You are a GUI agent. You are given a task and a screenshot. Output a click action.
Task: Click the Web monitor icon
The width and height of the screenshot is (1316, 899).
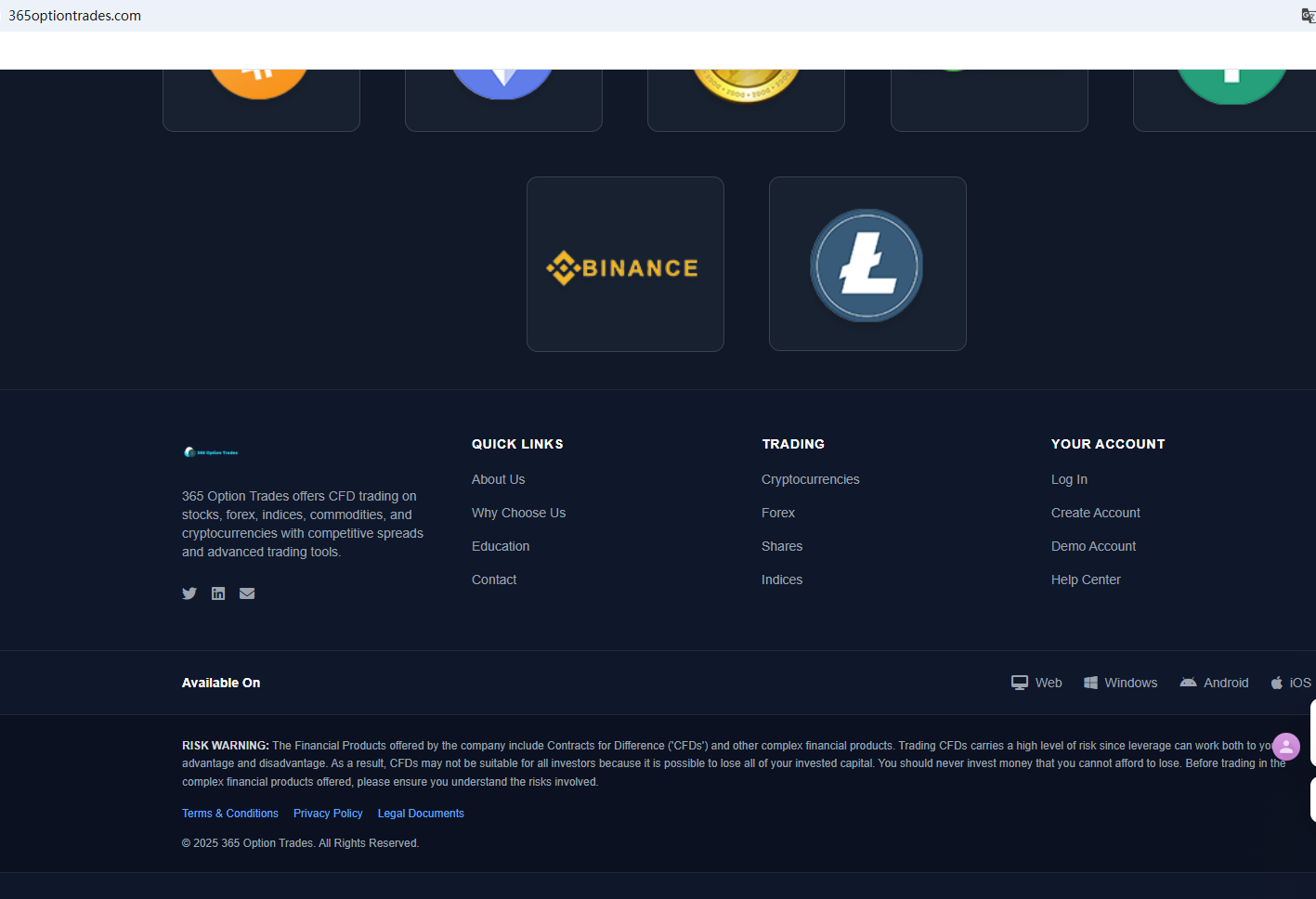[1020, 683]
